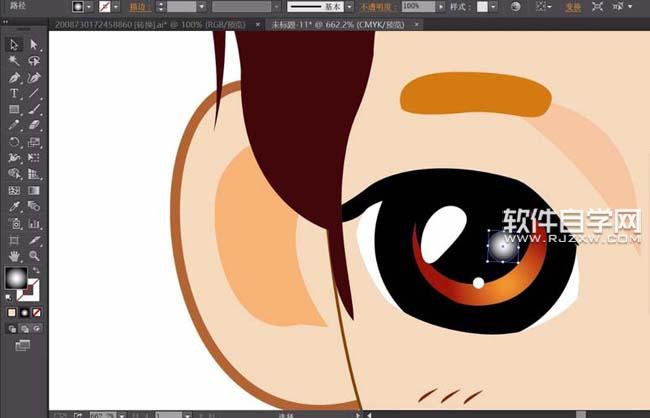This screenshot has height=418, width=650.
Task: Select the Direct Selection tool
Action: pos(33,45)
